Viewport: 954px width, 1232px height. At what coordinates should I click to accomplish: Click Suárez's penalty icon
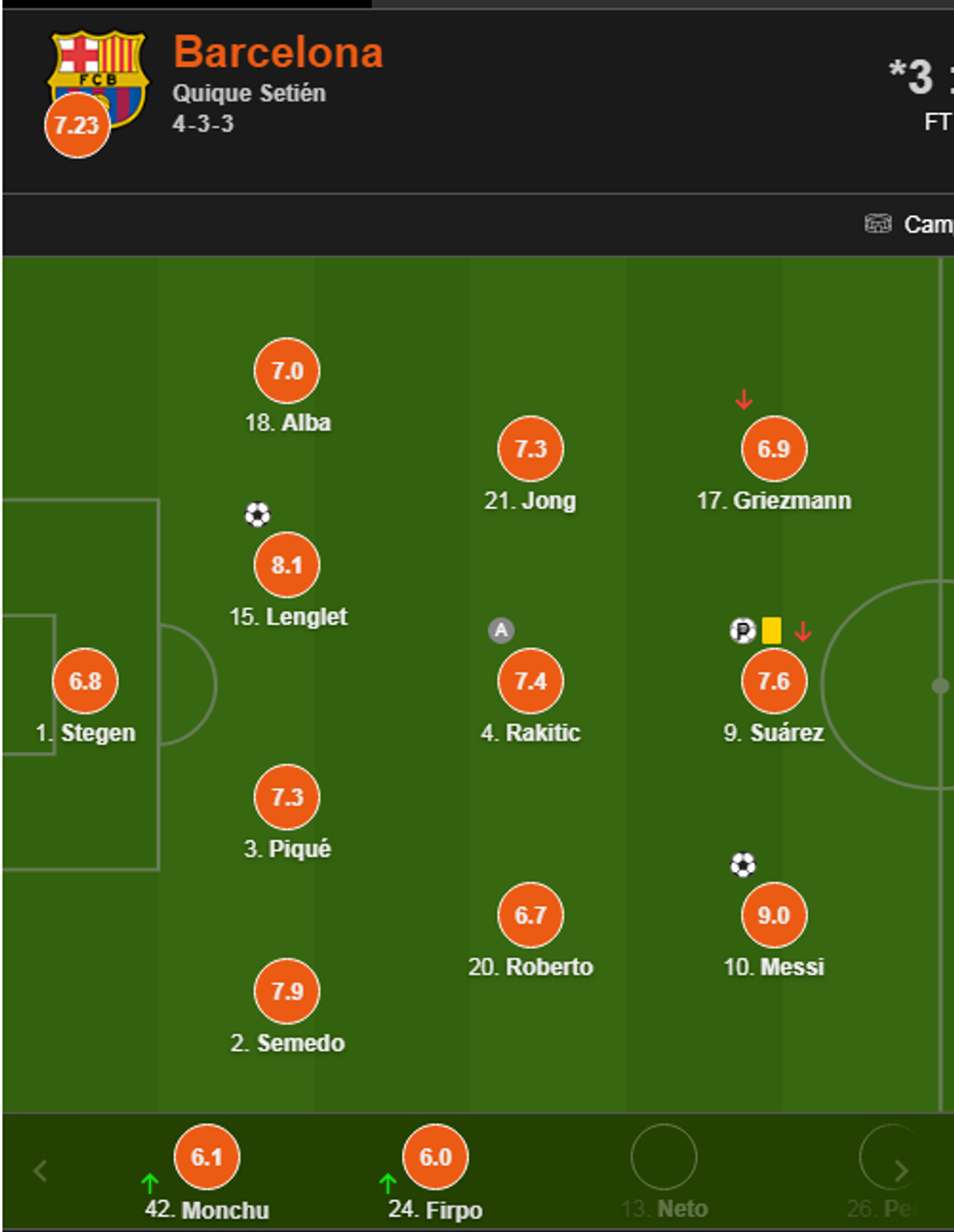click(742, 631)
